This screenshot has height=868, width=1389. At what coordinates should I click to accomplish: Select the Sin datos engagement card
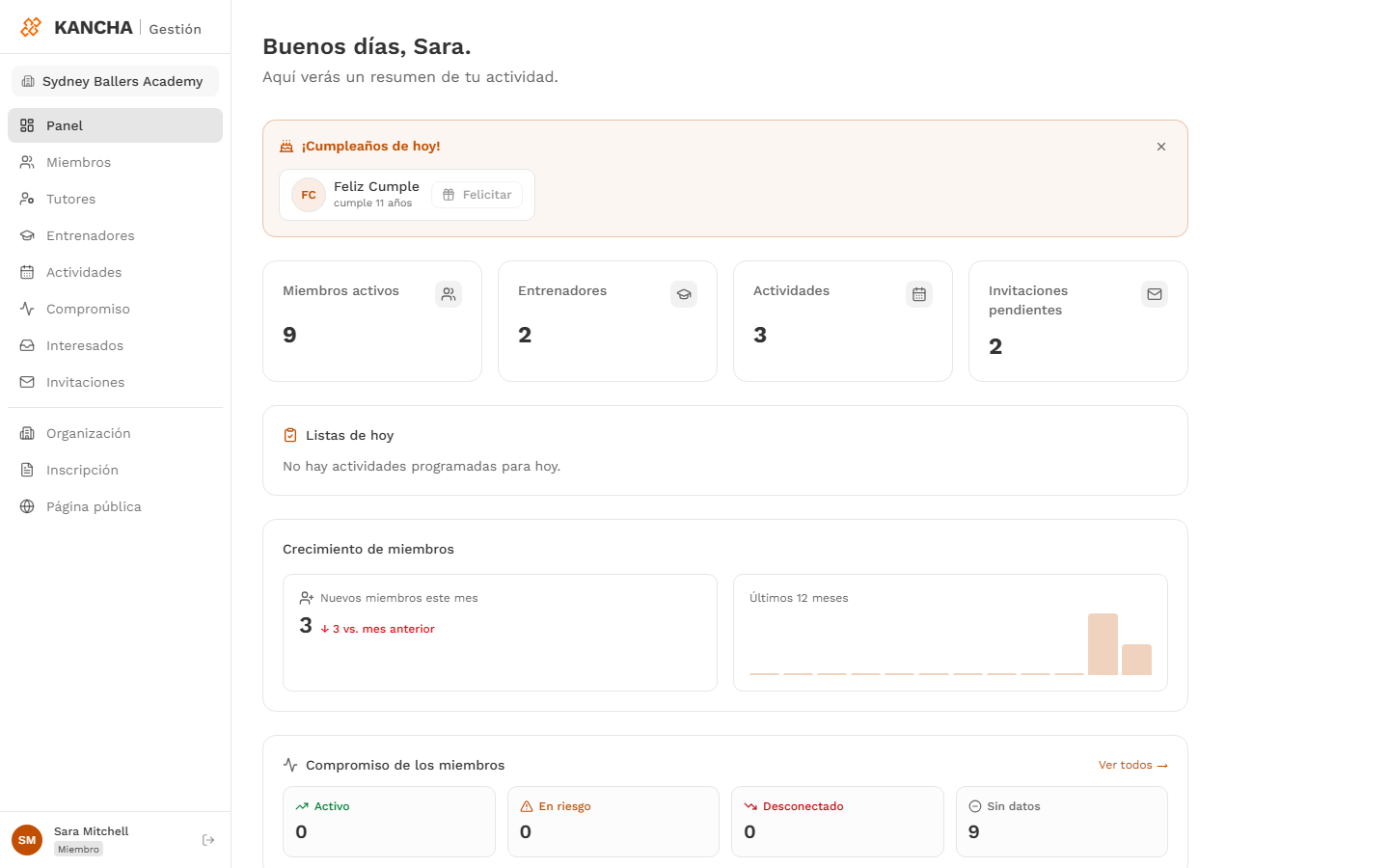tap(1062, 822)
